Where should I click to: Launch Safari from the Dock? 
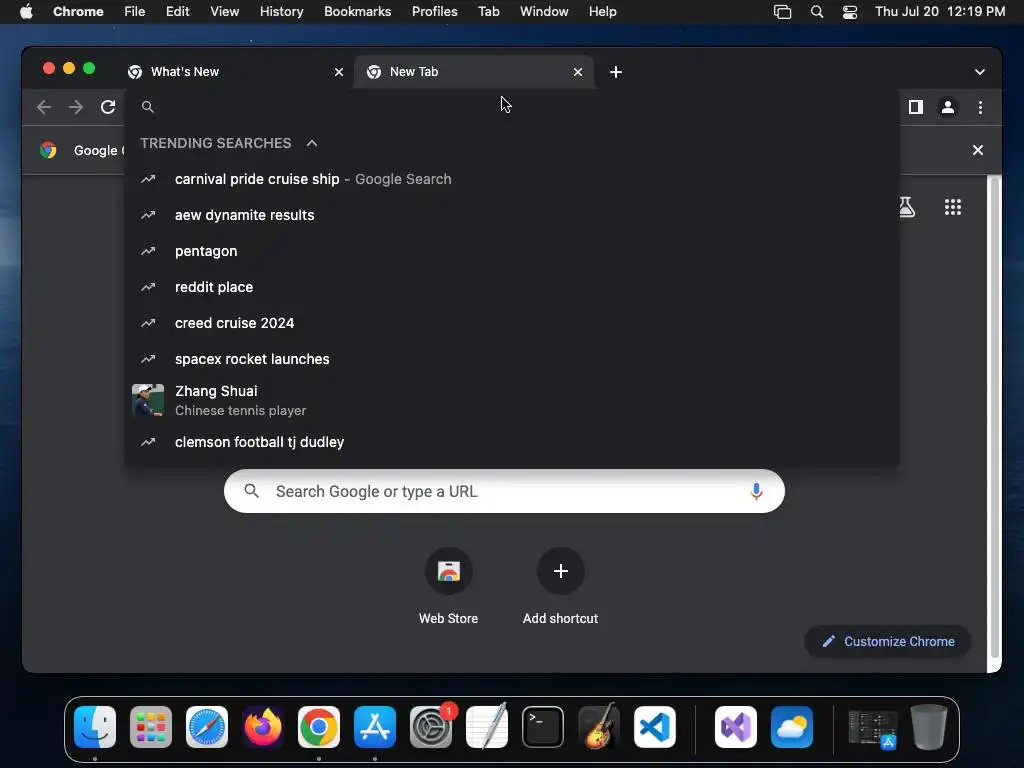pyautogui.click(x=207, y=727)
